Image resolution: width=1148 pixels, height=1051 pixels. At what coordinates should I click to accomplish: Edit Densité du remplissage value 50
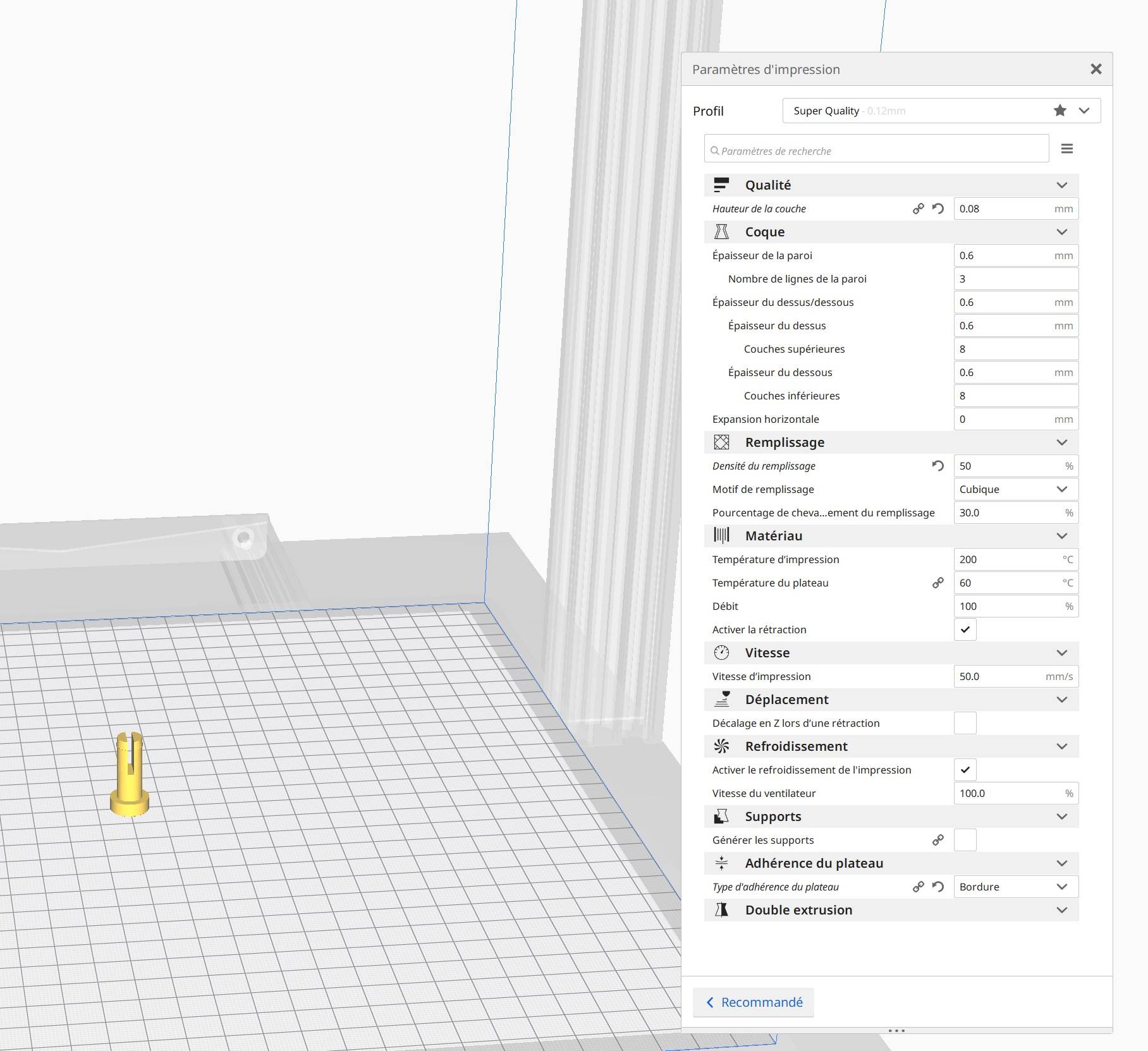tap(1016, 466)
